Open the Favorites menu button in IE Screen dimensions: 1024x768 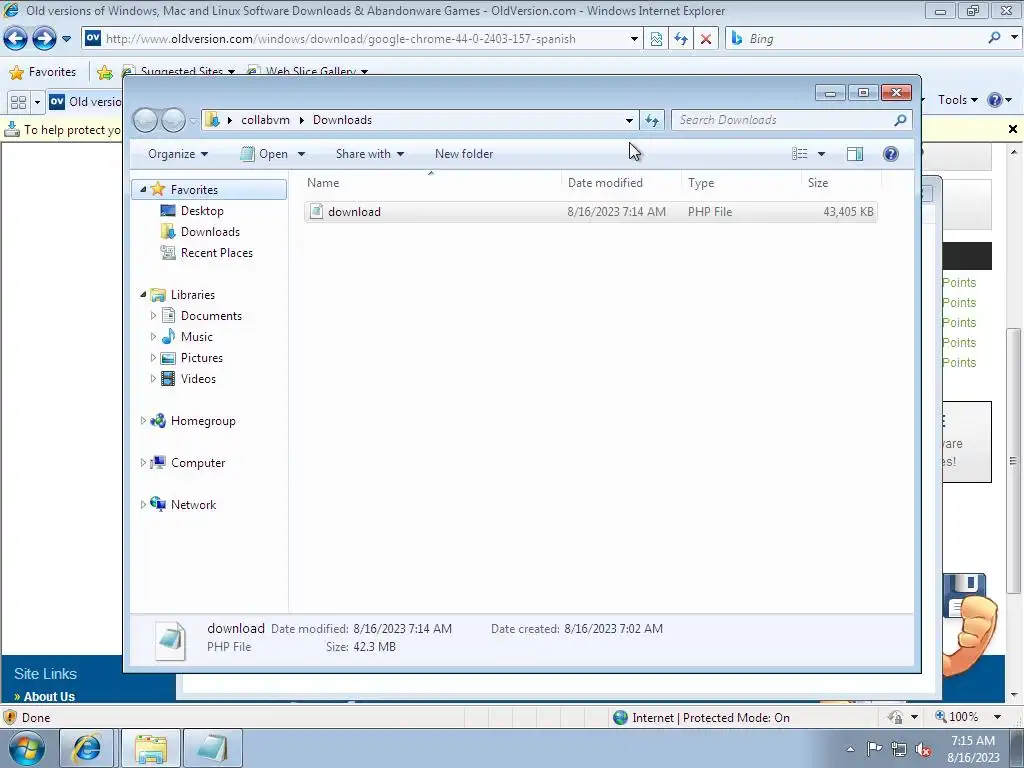43,72
